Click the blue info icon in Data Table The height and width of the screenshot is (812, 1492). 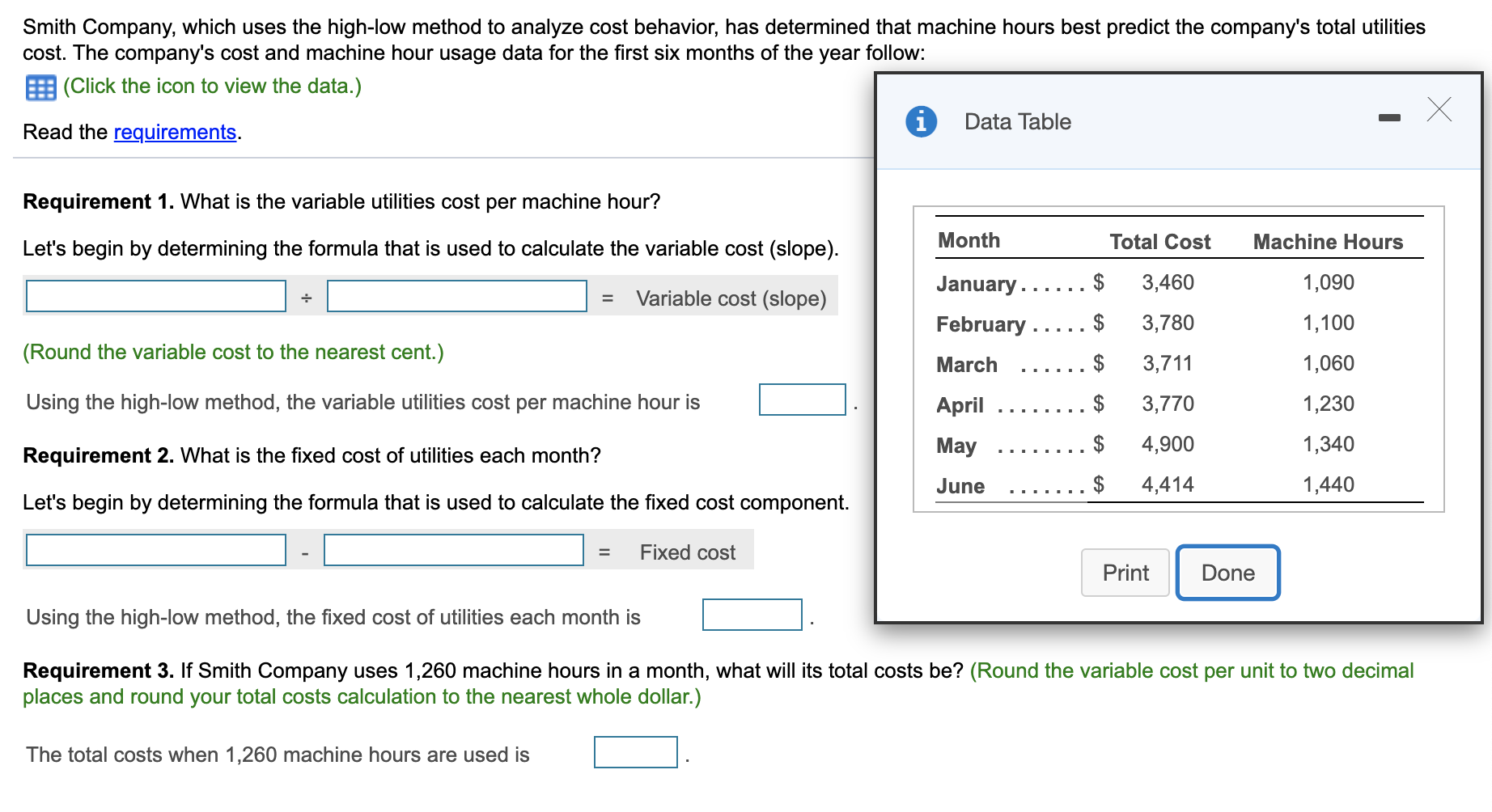point(921,121)
